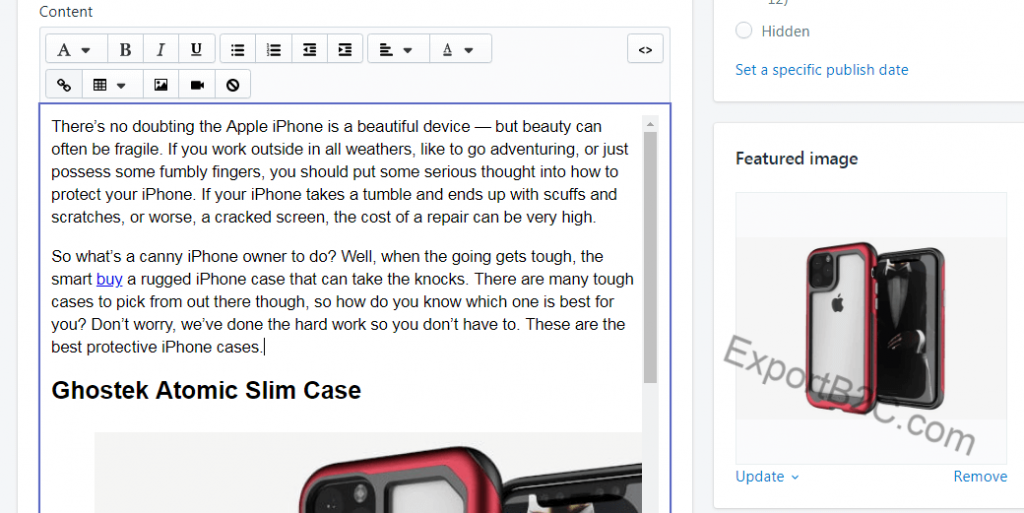Decrease indent (outdent) of paragraph
This screenshot has height=513, width=1024.
pyautogui.click(x=309, y=49)
